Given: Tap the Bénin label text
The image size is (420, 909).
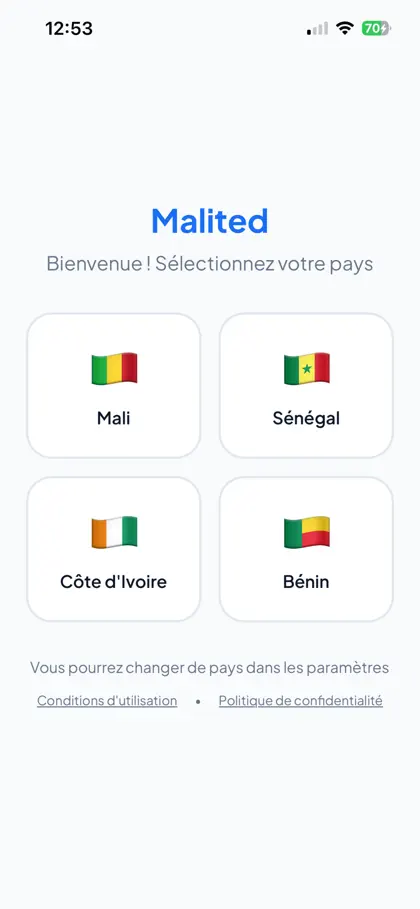Looking at the screenshot, I should [306, 581].
